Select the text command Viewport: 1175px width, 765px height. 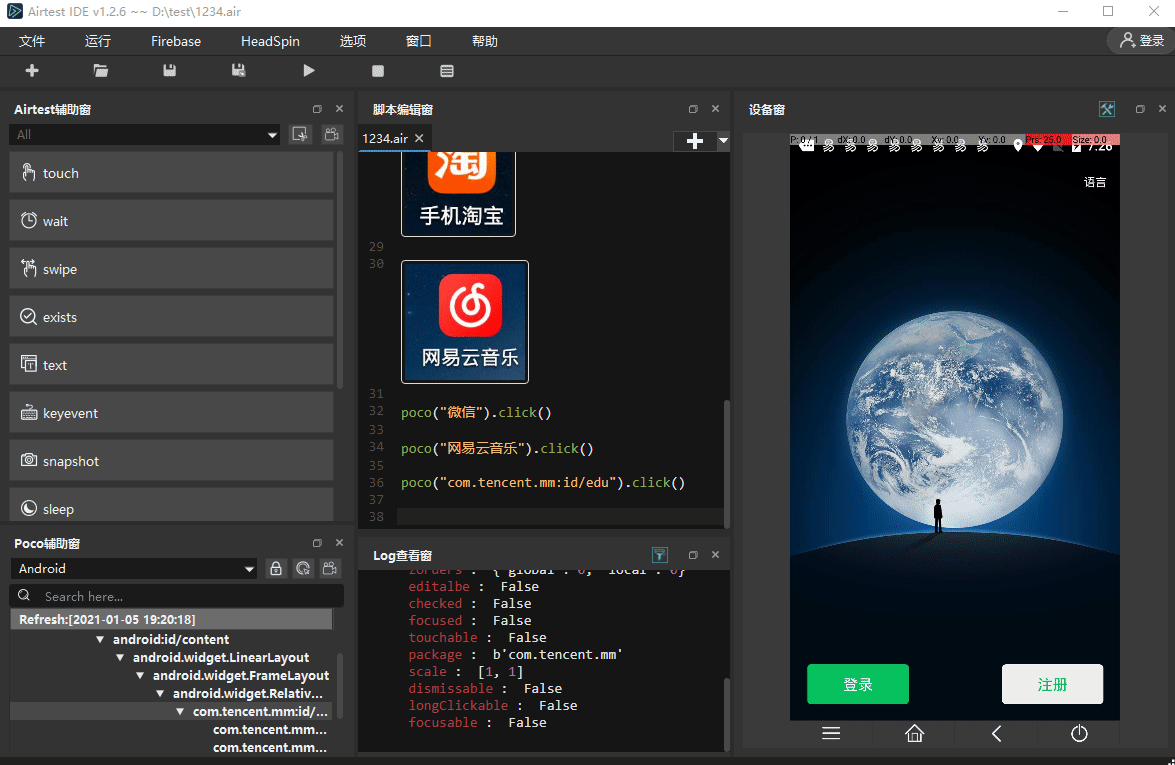click(172, 365)
